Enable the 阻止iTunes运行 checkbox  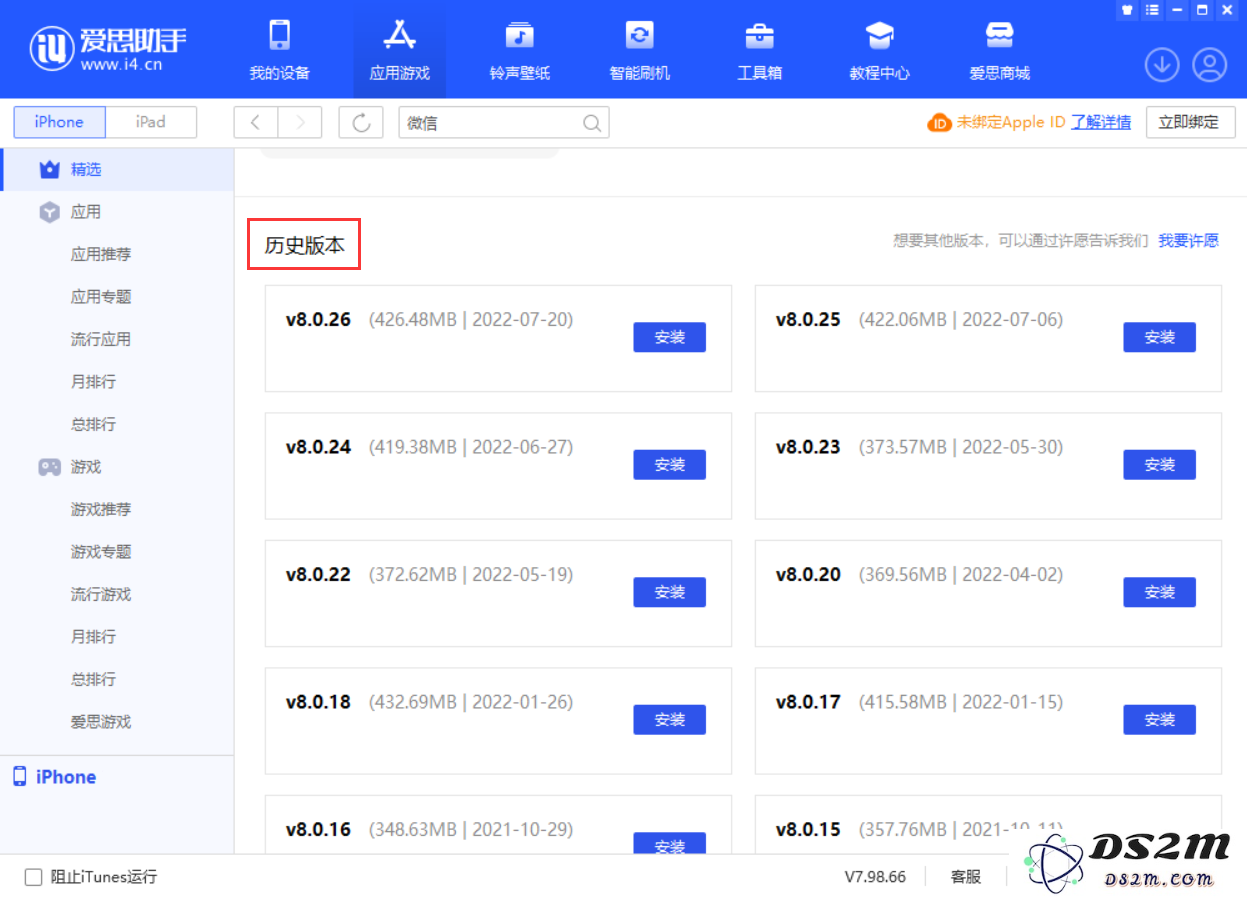[34, 877]
